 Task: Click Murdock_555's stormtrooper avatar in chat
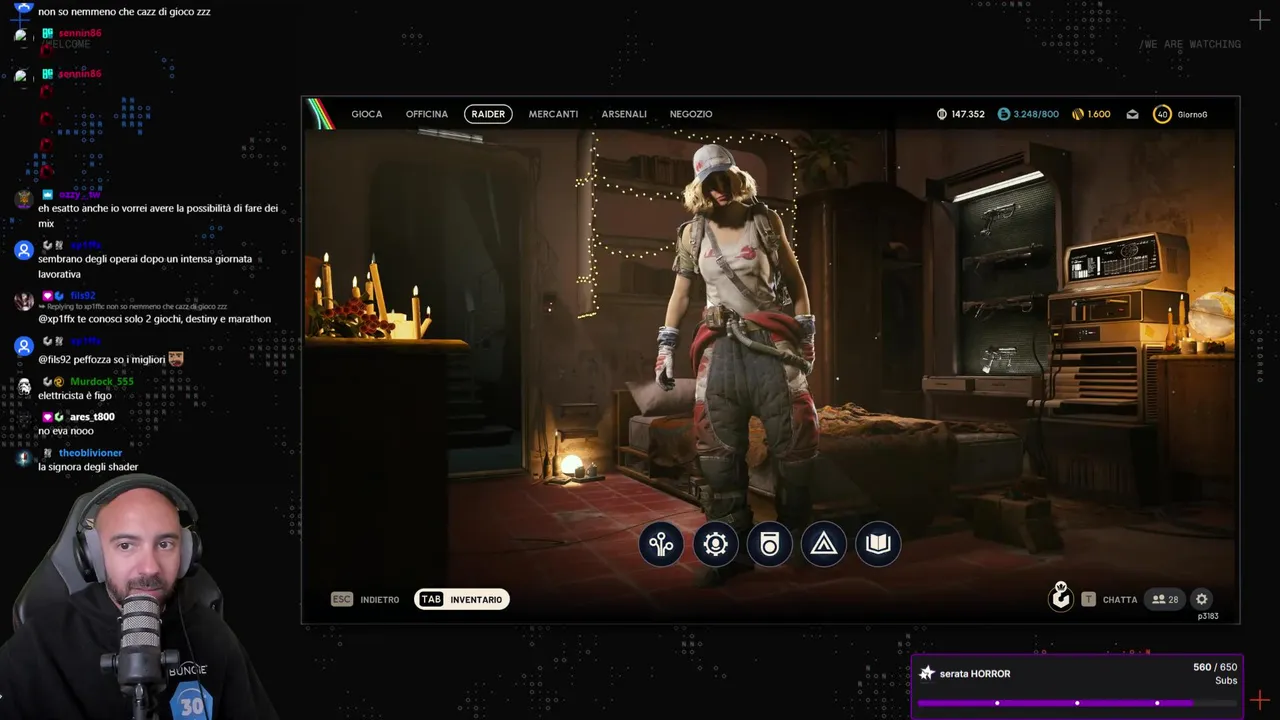point(25,387)
